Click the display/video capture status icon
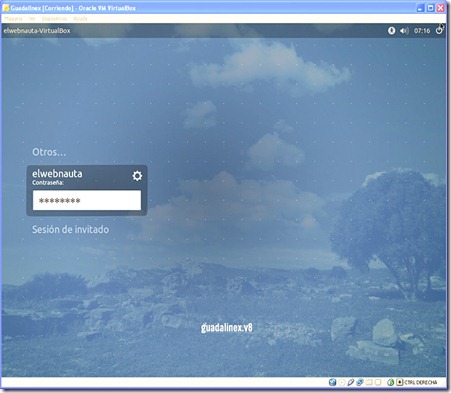Image resolution: width=451 pixels, height=393 pixels. click(x=378, y=382)
